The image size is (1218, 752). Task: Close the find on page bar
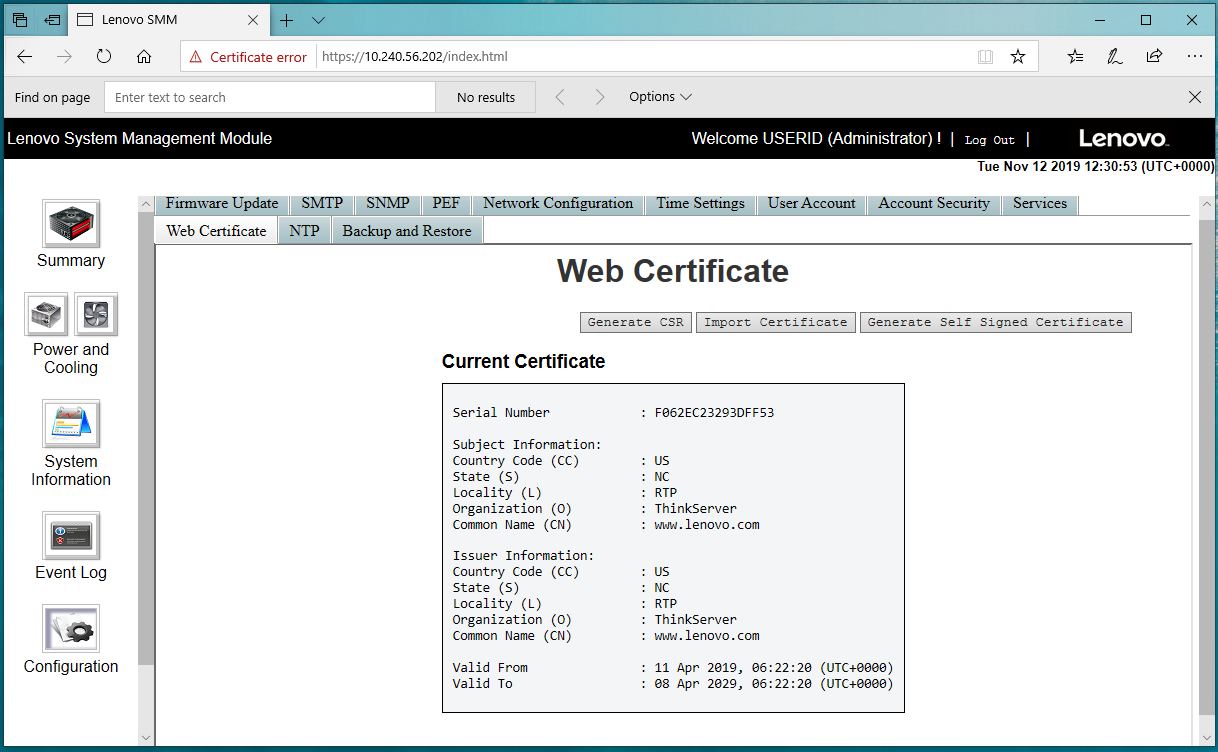[x=1195, y=97]
